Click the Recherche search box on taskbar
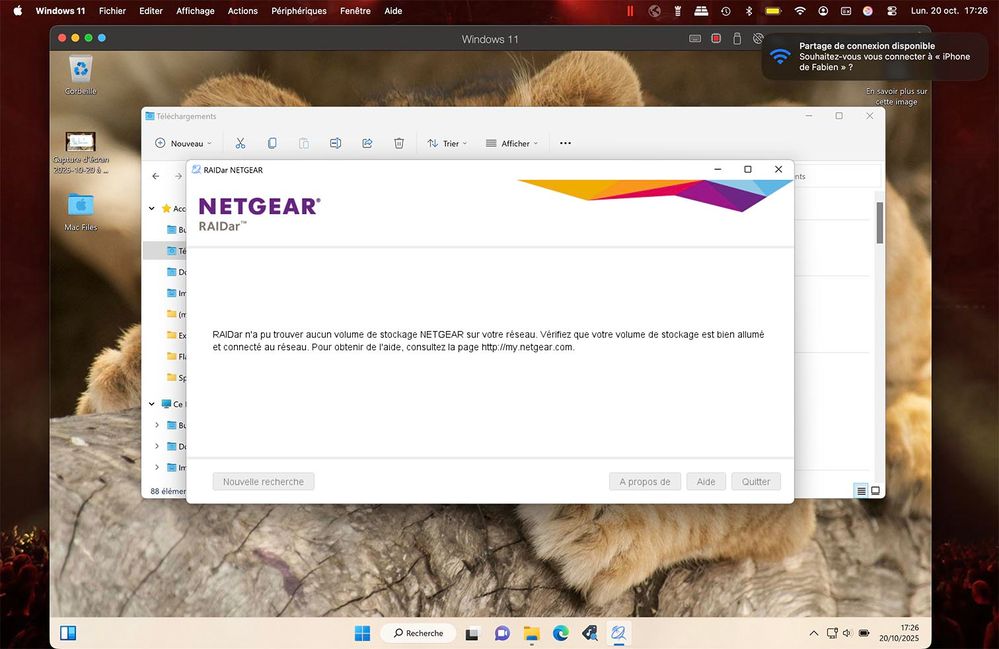 pos(418,633)
